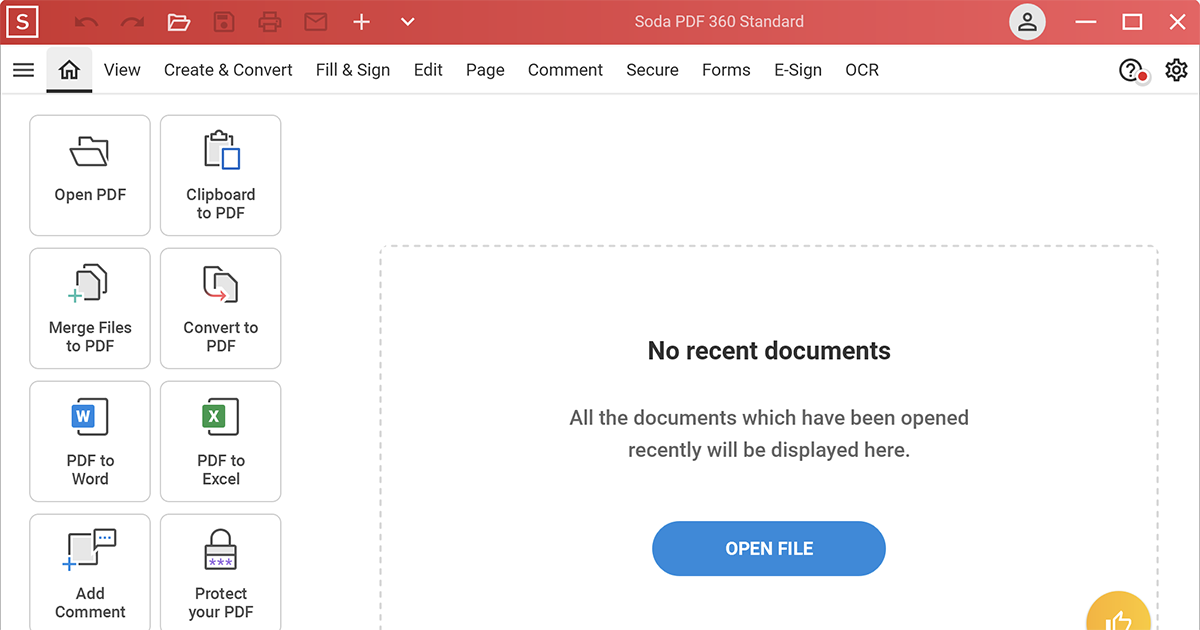Expand the quick access toolbar chevron
The height and width of the screenshot is (630, 1200).
pyautogui.click(x=407, y=22)
